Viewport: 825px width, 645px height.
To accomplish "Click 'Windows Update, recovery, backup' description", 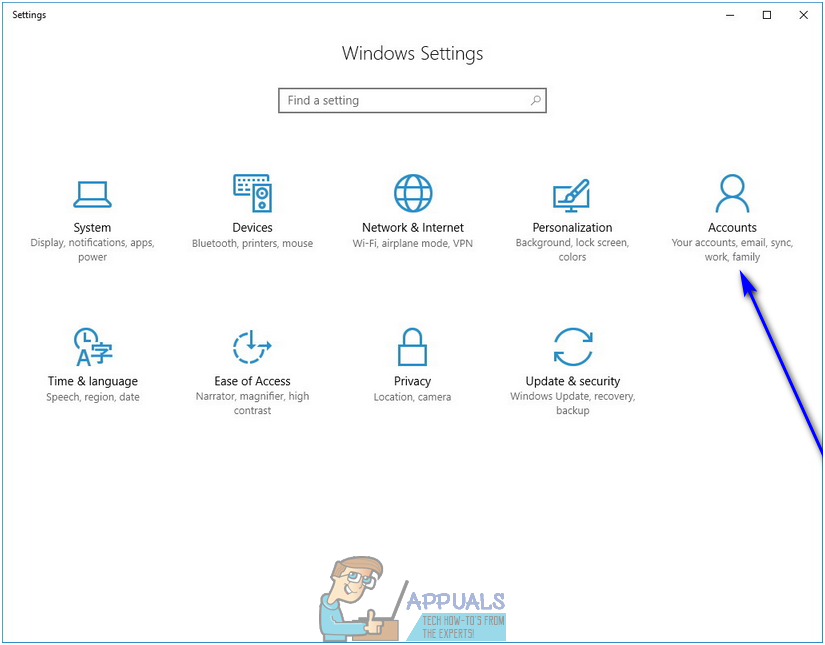I will [x=572, y=404].
